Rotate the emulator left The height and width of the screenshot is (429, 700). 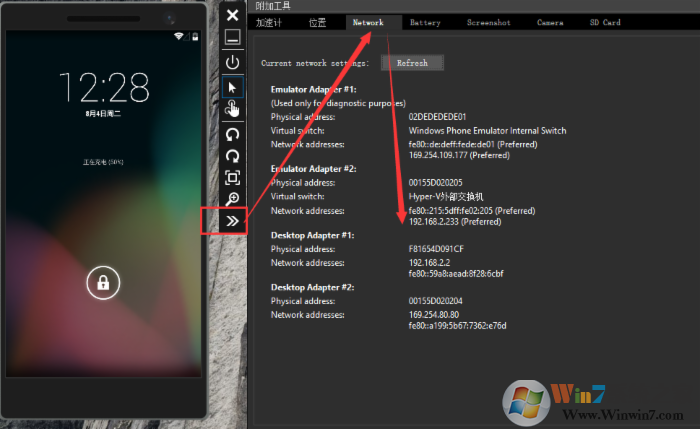tap(232, 134)
